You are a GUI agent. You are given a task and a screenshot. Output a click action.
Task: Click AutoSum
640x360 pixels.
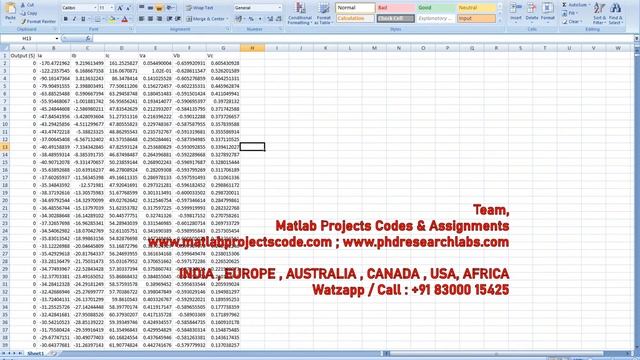[x=576, y=5]
